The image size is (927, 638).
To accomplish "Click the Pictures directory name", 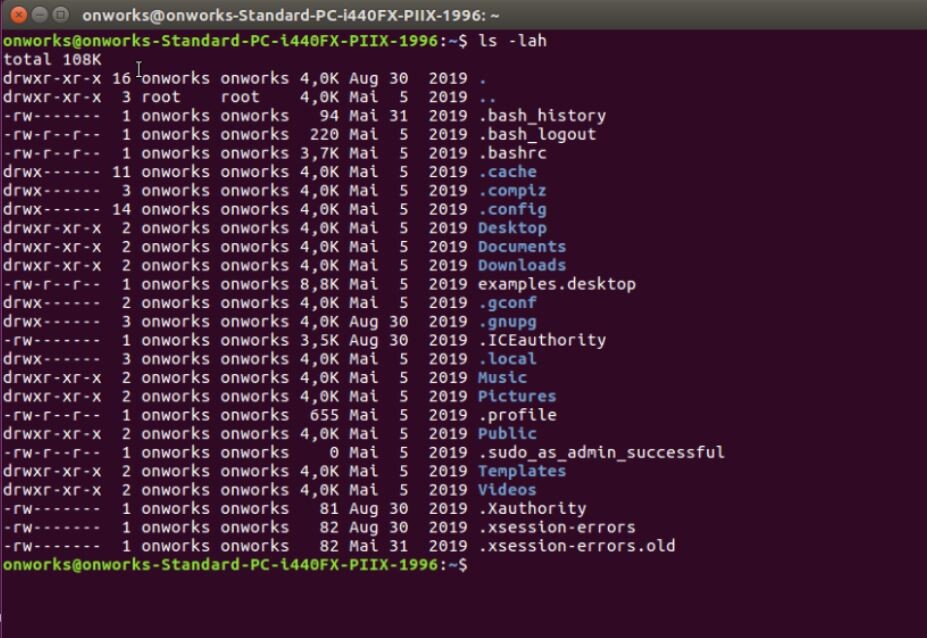I will 517,397.
